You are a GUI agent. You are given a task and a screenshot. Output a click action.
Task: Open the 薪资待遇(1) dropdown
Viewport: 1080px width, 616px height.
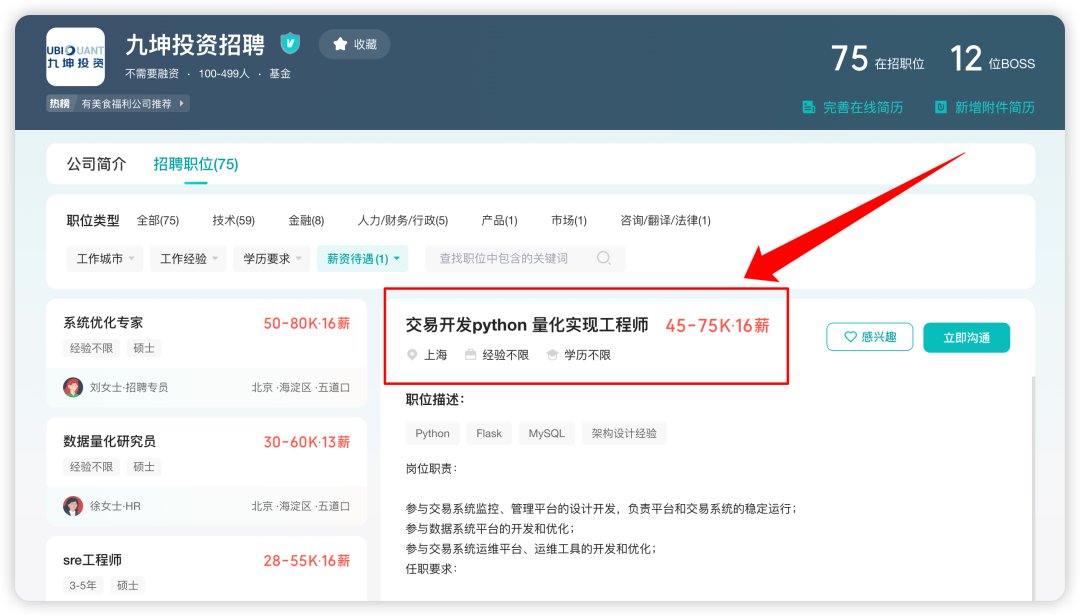point(362,258)
